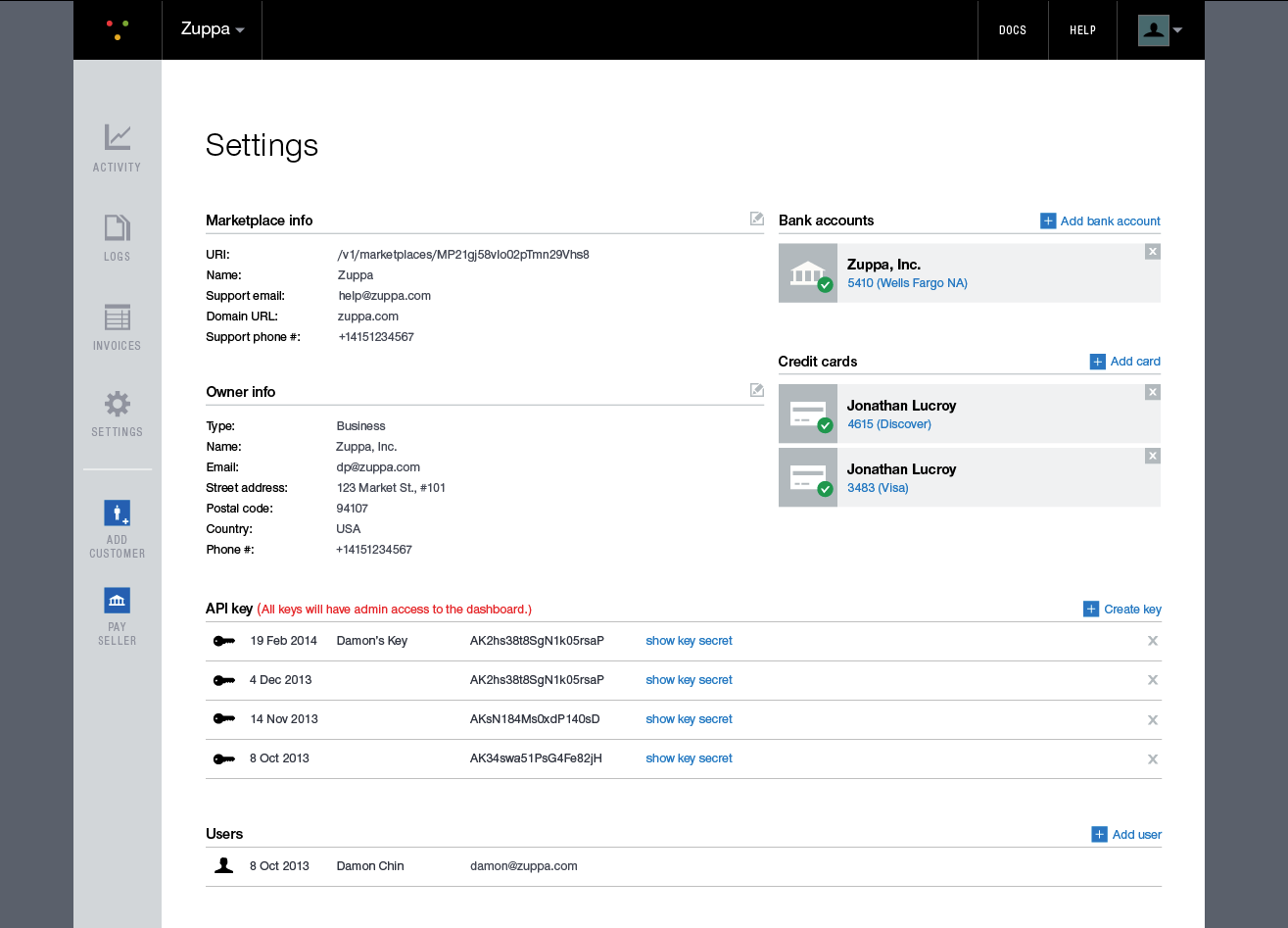
Task: Click the dp@zuppa.com owner email
Action: [x=378, y=467]
